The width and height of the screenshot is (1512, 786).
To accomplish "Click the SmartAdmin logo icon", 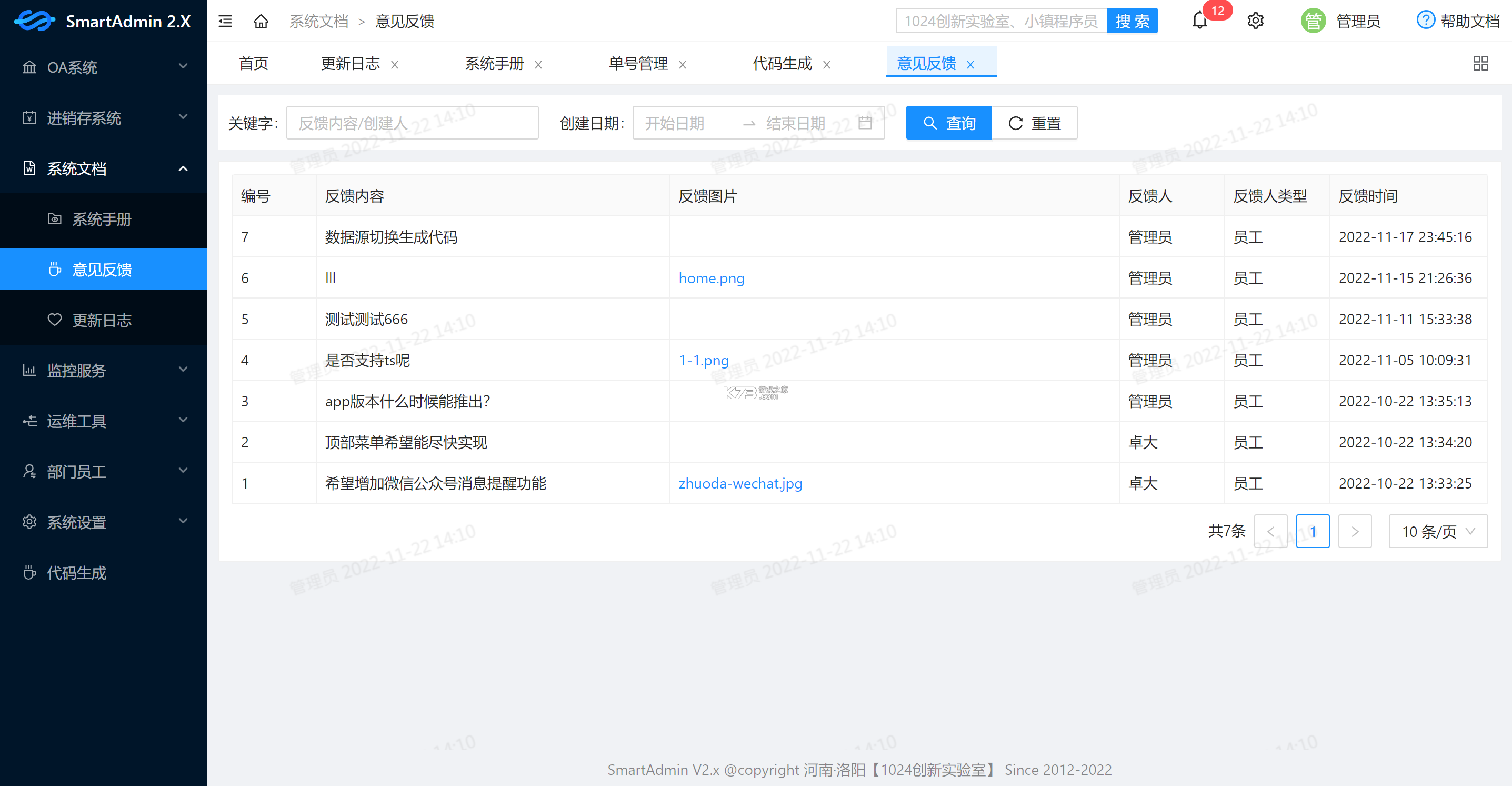I will pos(34,21).
